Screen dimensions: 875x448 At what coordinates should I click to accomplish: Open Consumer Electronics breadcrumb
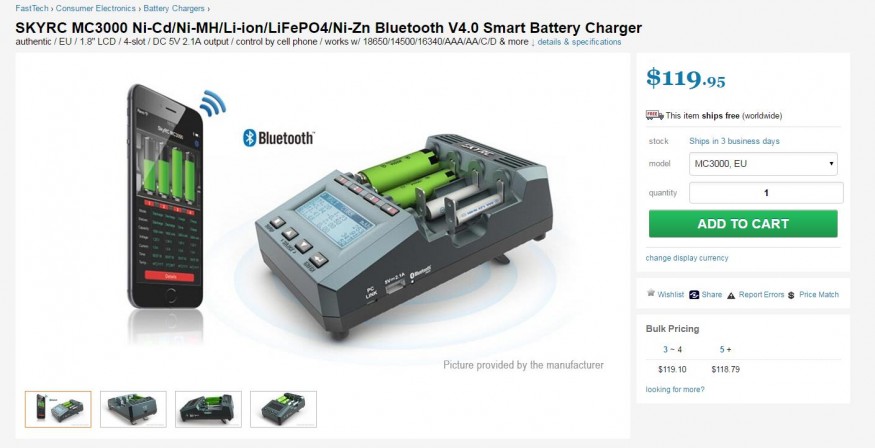[95, 8]
